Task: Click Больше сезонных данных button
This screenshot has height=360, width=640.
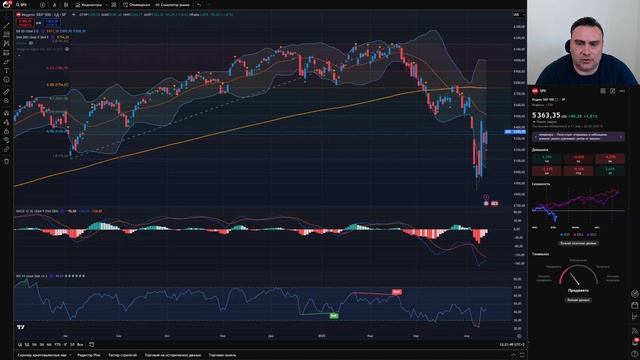Action: 578,243
